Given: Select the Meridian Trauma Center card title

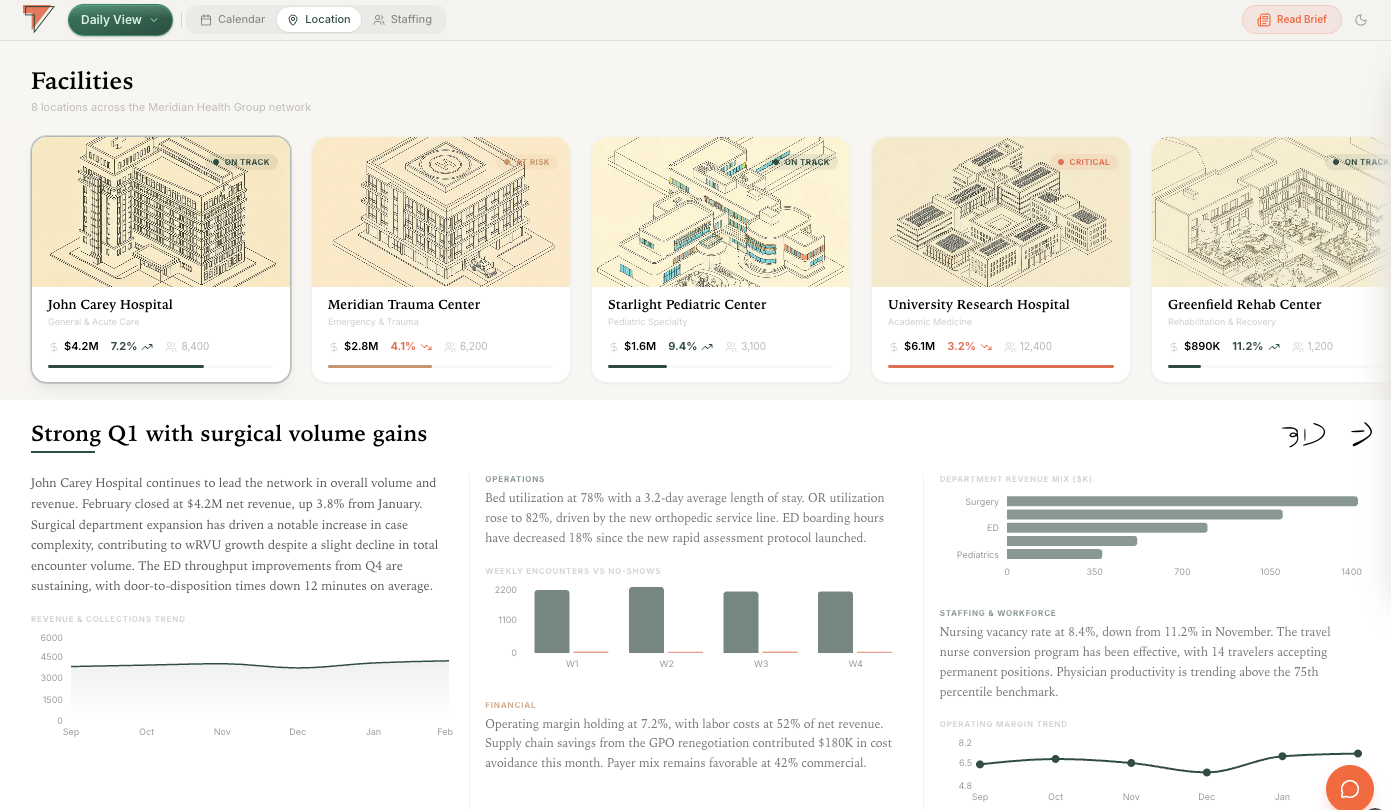Looking at the screenshot, I should coord(404,305).
